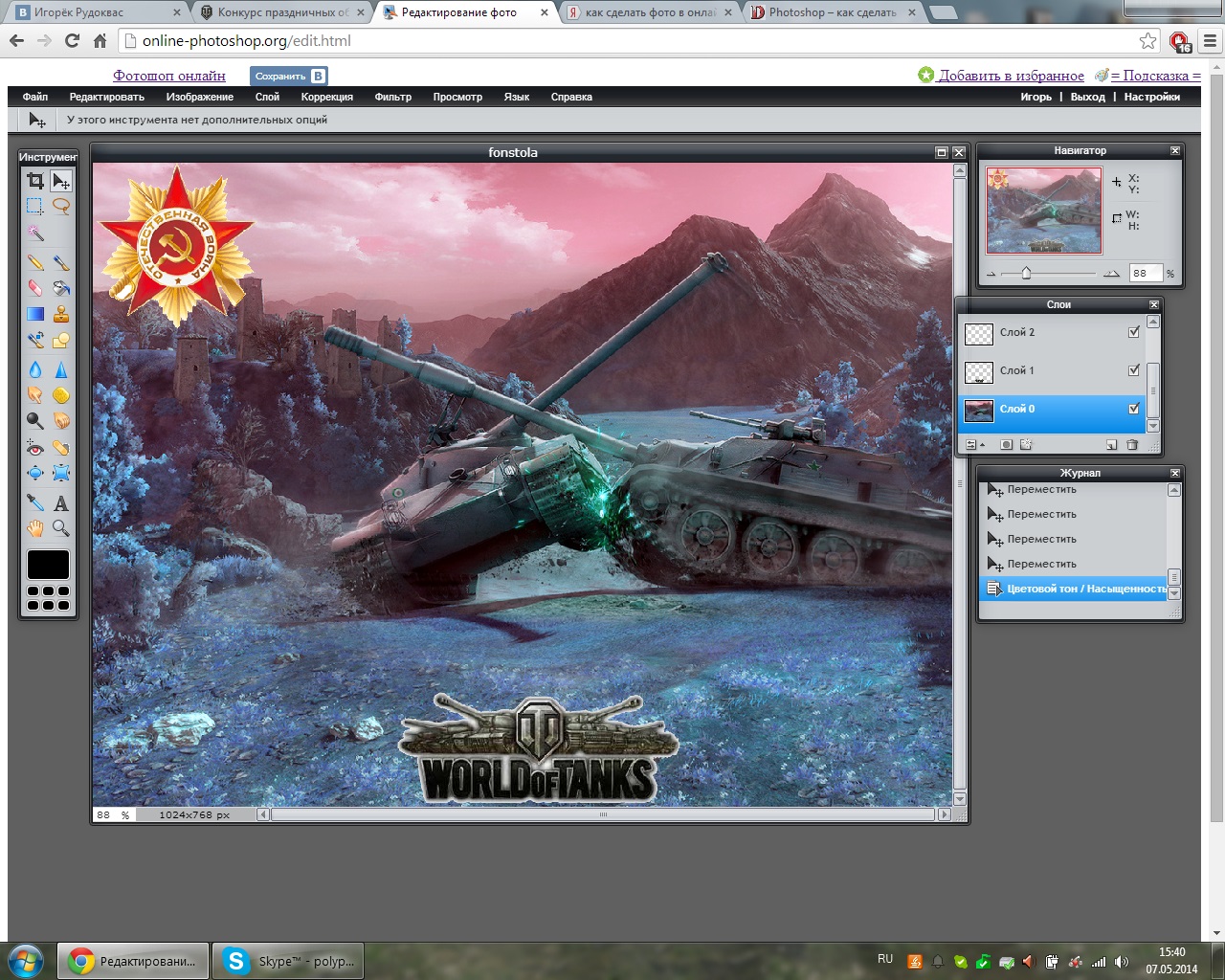This screenshot has width=1225, height=980.
Task: Select the Red Eye Reduction tool
Action: pyautogui.click(x=35, y=447)
